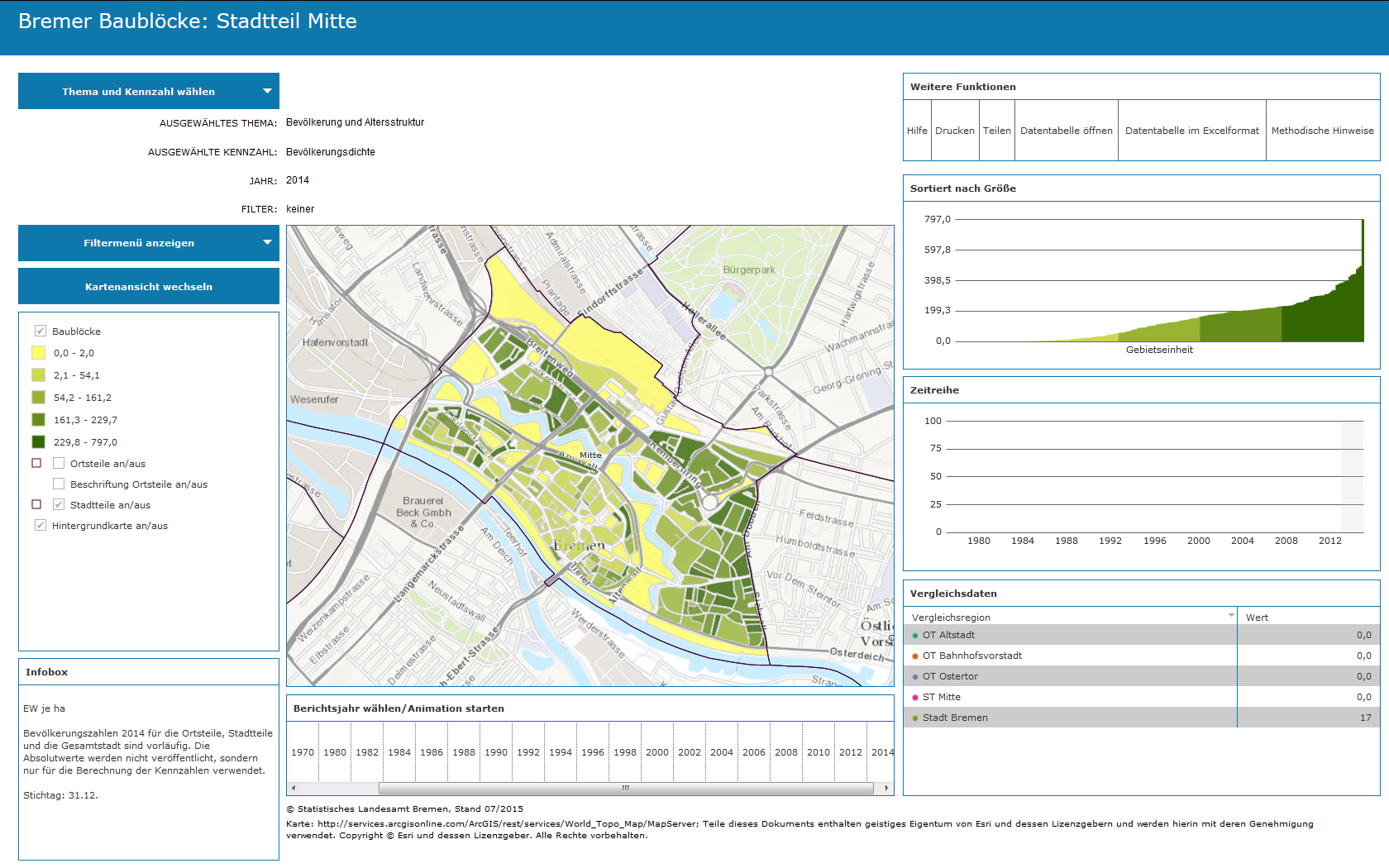Uncheck the Baublöcke layer checkbox
The image size is (1389, 868).
41,331
